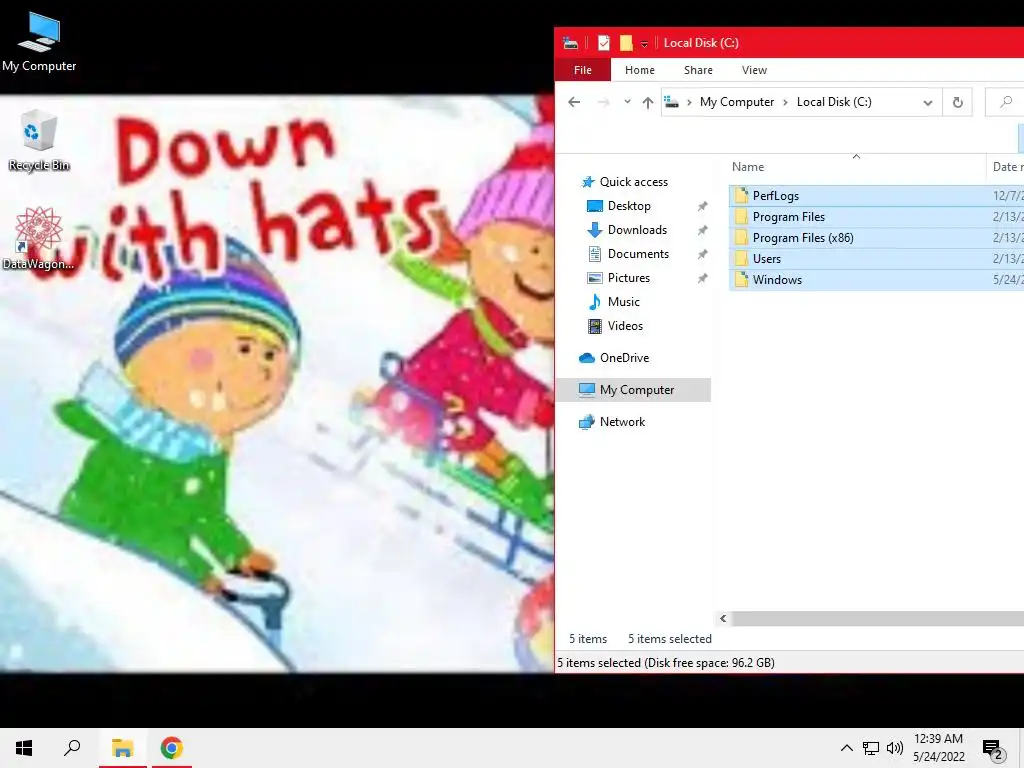
Task: Click My Computer in address breadcrumb
Action: [x=737, y=102]
